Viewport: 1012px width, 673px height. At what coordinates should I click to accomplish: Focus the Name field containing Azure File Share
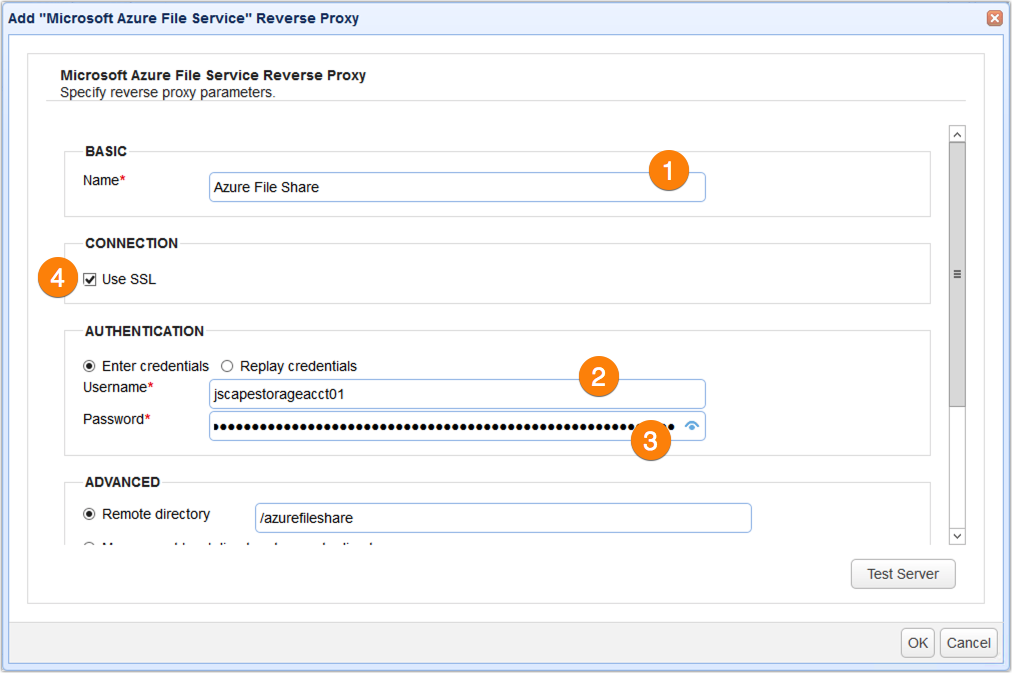coord(420,187)
